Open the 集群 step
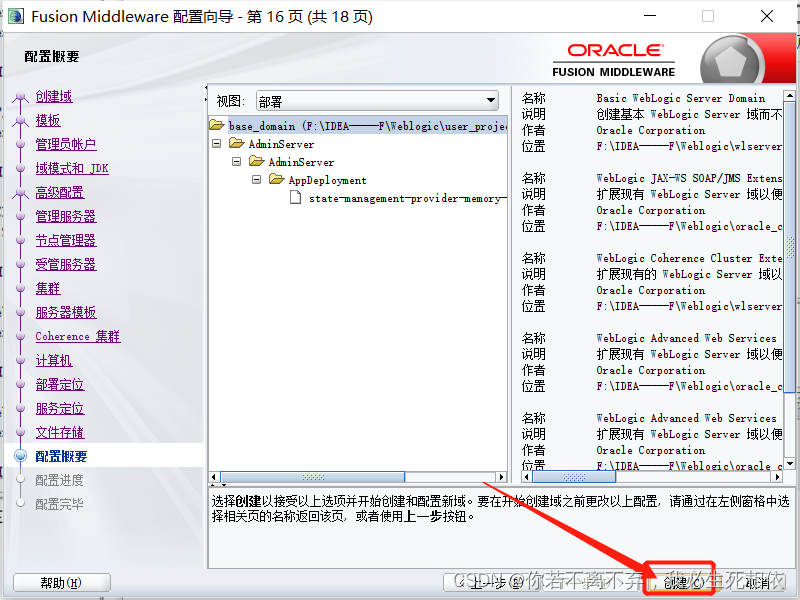800x600 pixels. pos(48,288)
